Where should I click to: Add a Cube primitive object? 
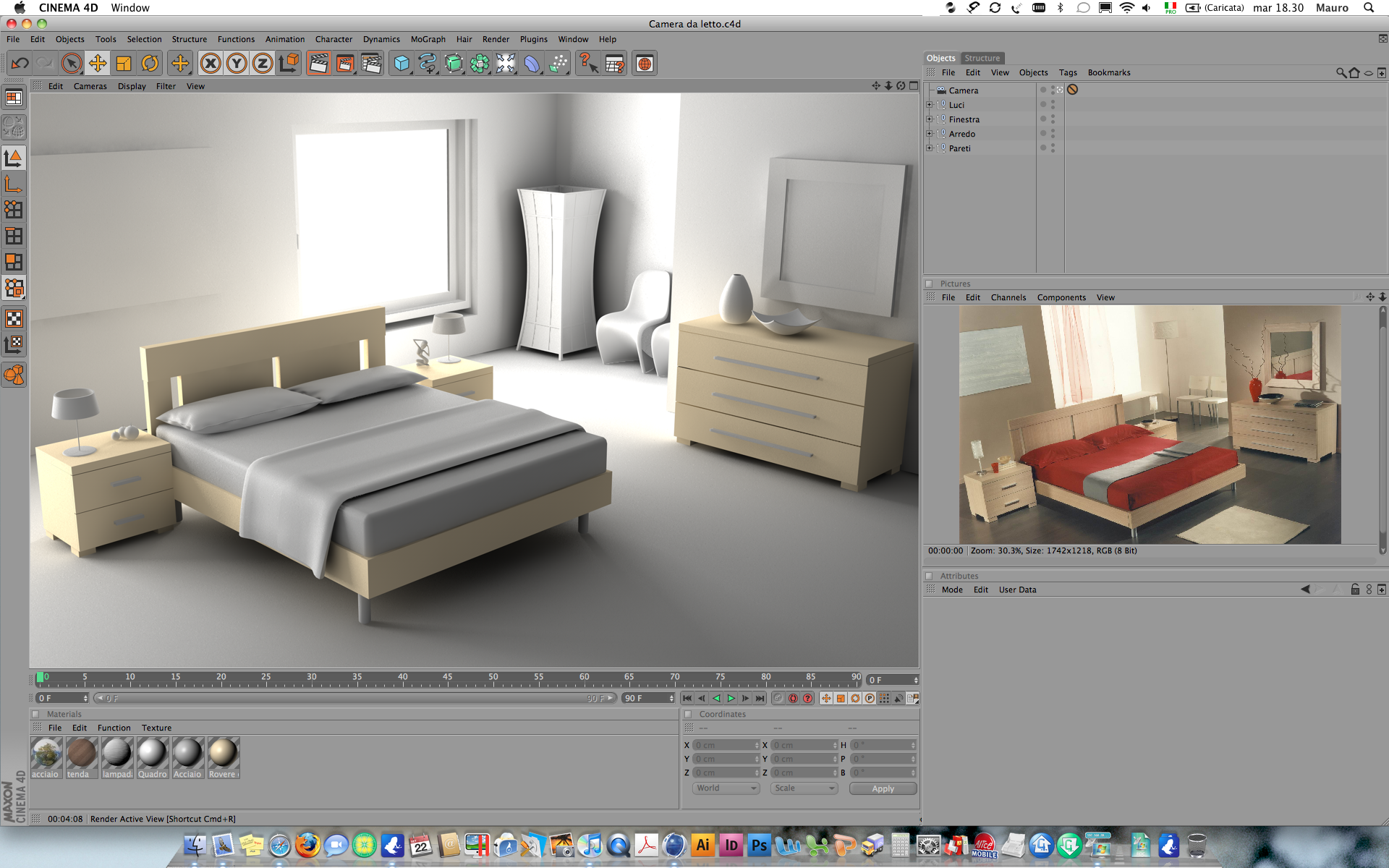click(401, 64)
